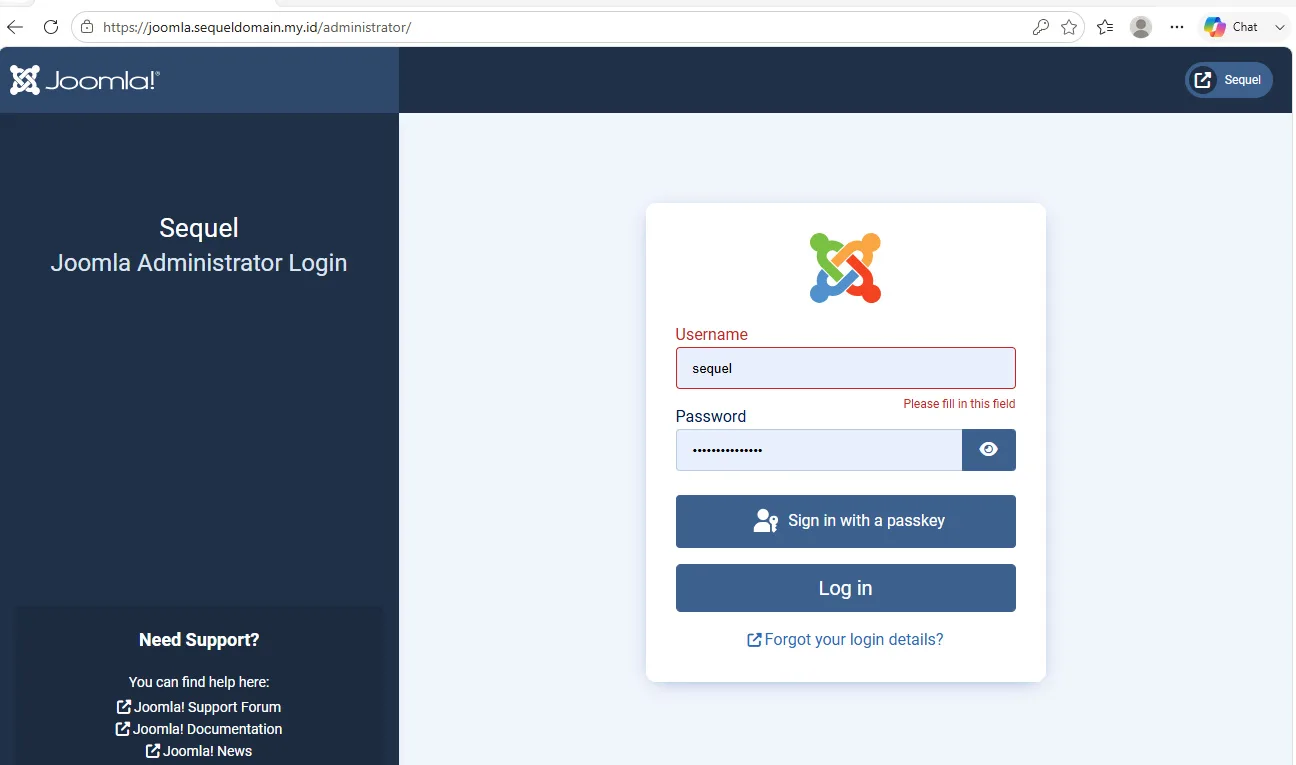Open browser Settings and more menu
The height and width of the screenshot is (765, 1296).
tap(1177, 27)
